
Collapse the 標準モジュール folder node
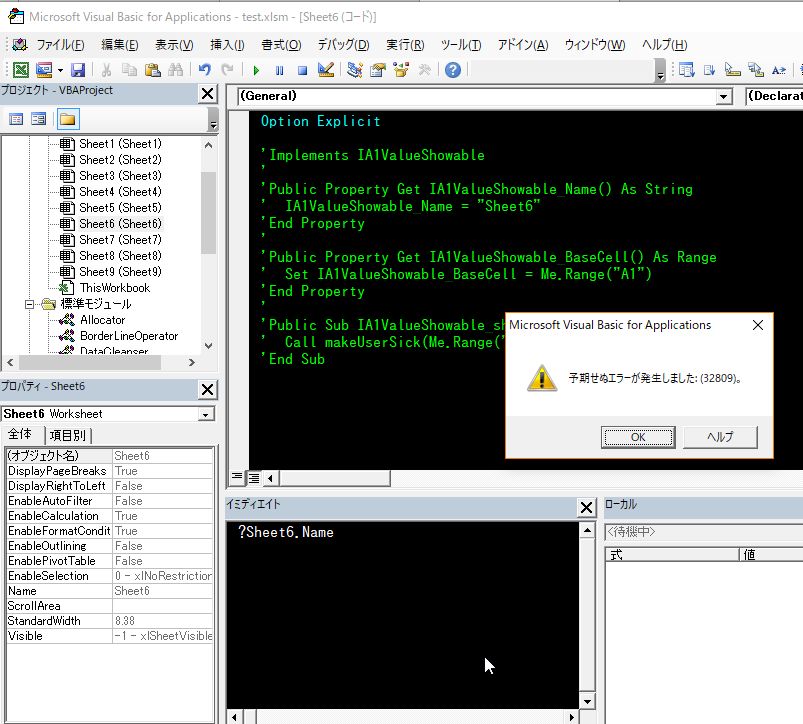(x=30, y=304)
